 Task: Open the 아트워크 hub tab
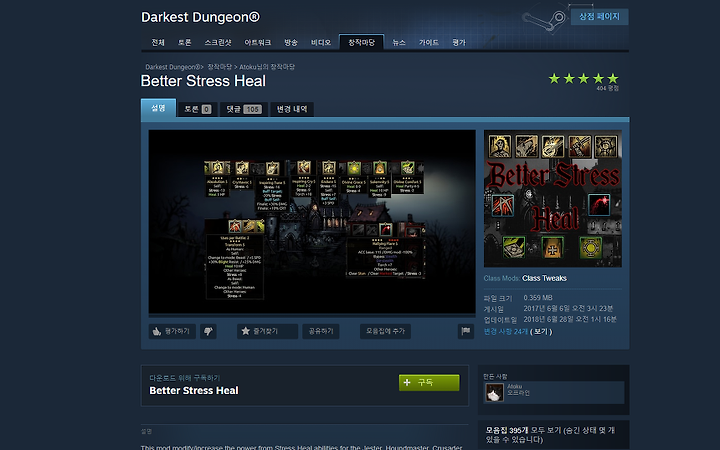click(x=258, y=42)
